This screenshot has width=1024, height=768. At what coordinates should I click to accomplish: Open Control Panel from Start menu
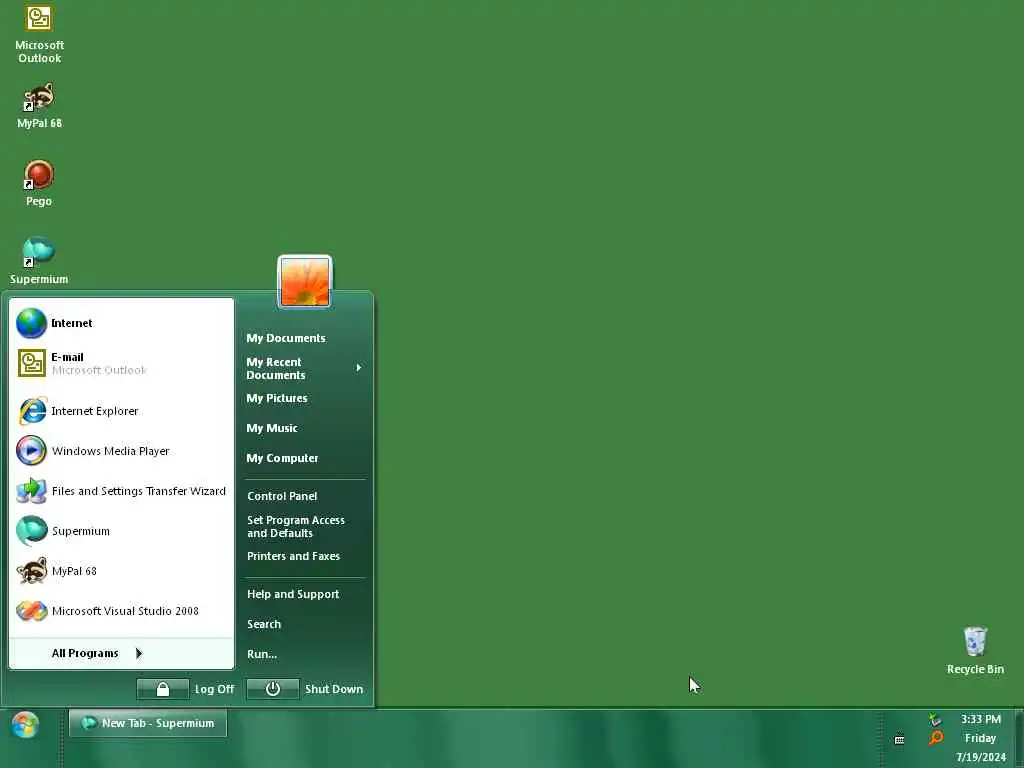click(x=282, y=496)
